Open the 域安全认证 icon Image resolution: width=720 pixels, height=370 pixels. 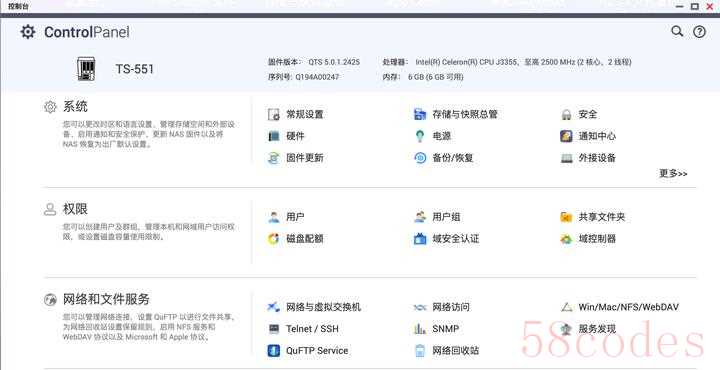pos(420,239)
